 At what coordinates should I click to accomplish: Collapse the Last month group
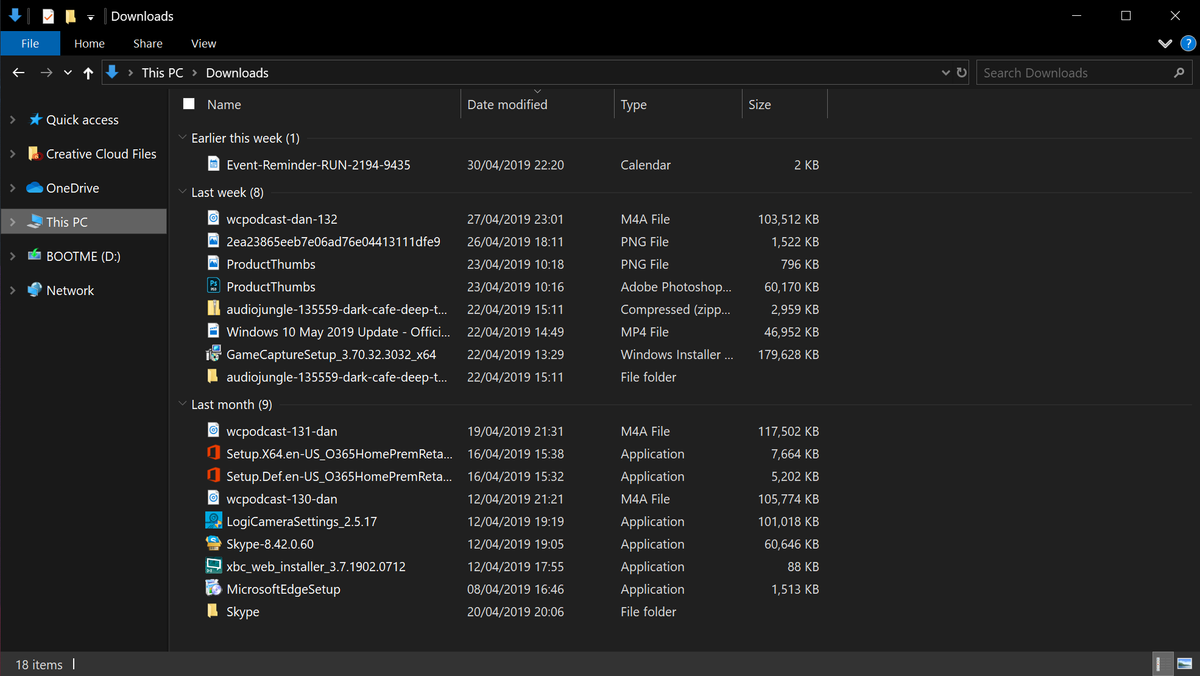182,405
